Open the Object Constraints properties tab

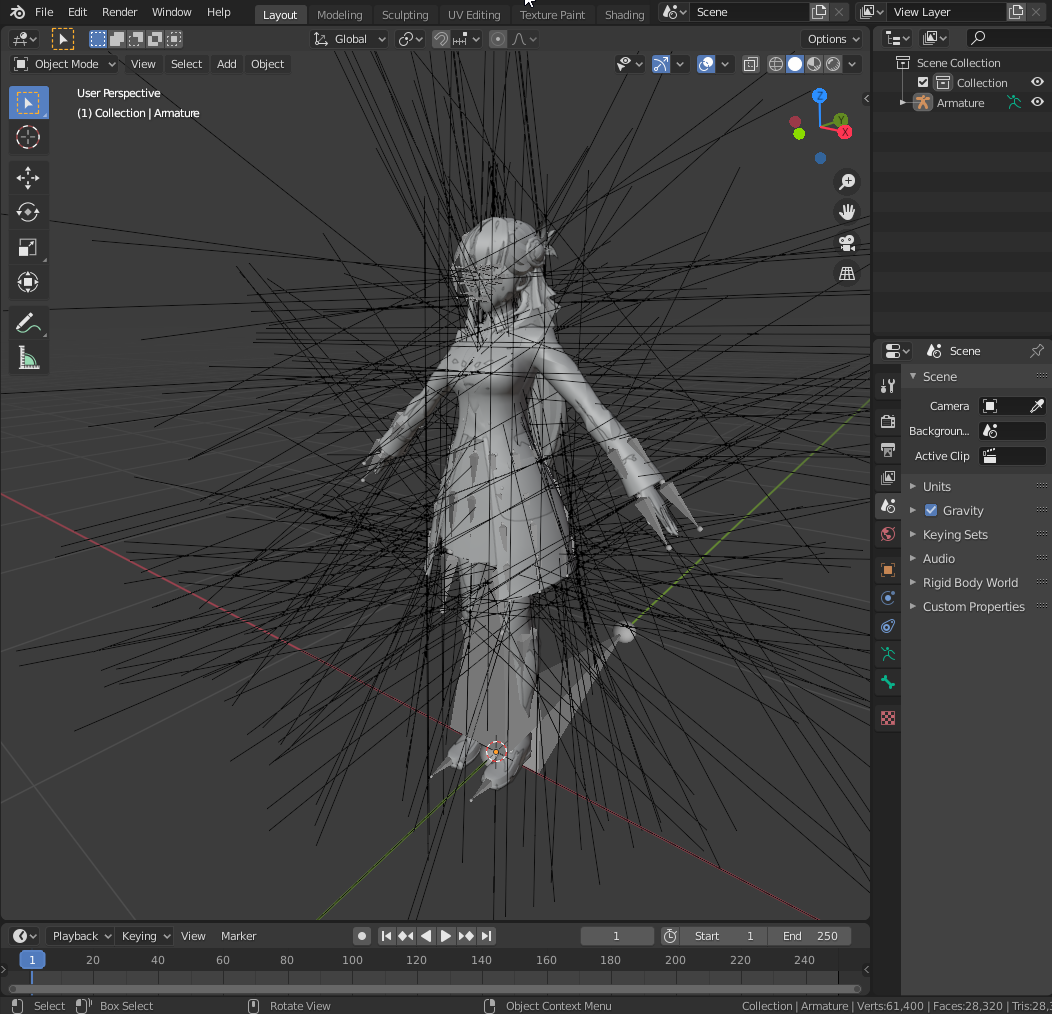click(888, 626)
